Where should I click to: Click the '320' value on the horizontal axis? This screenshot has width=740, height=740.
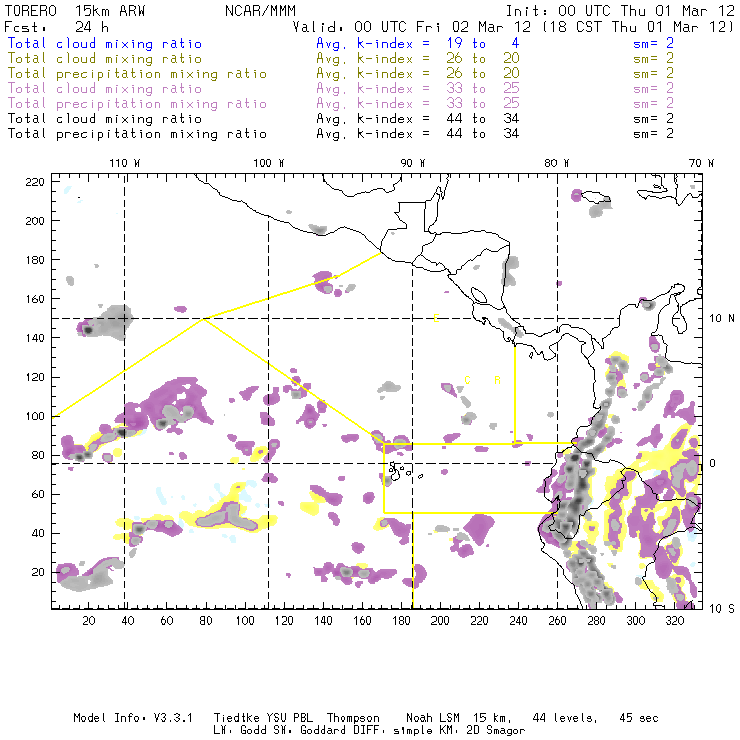(x=674, y=621)
